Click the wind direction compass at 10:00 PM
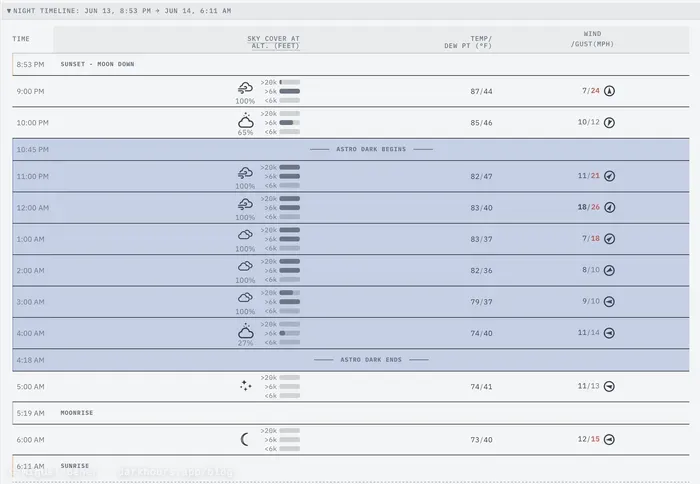This screenshot has height=484, width=700. 609,122
